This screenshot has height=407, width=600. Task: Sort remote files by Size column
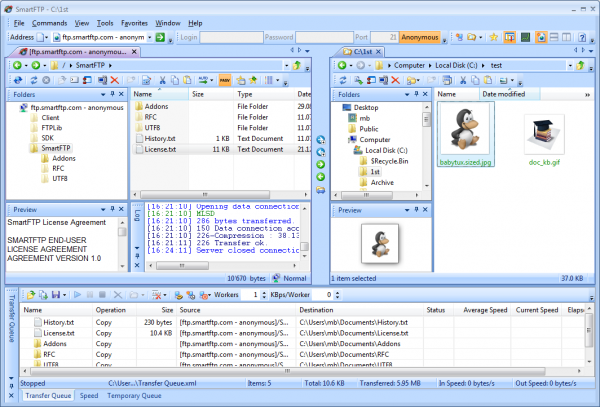tap(198, 94)
